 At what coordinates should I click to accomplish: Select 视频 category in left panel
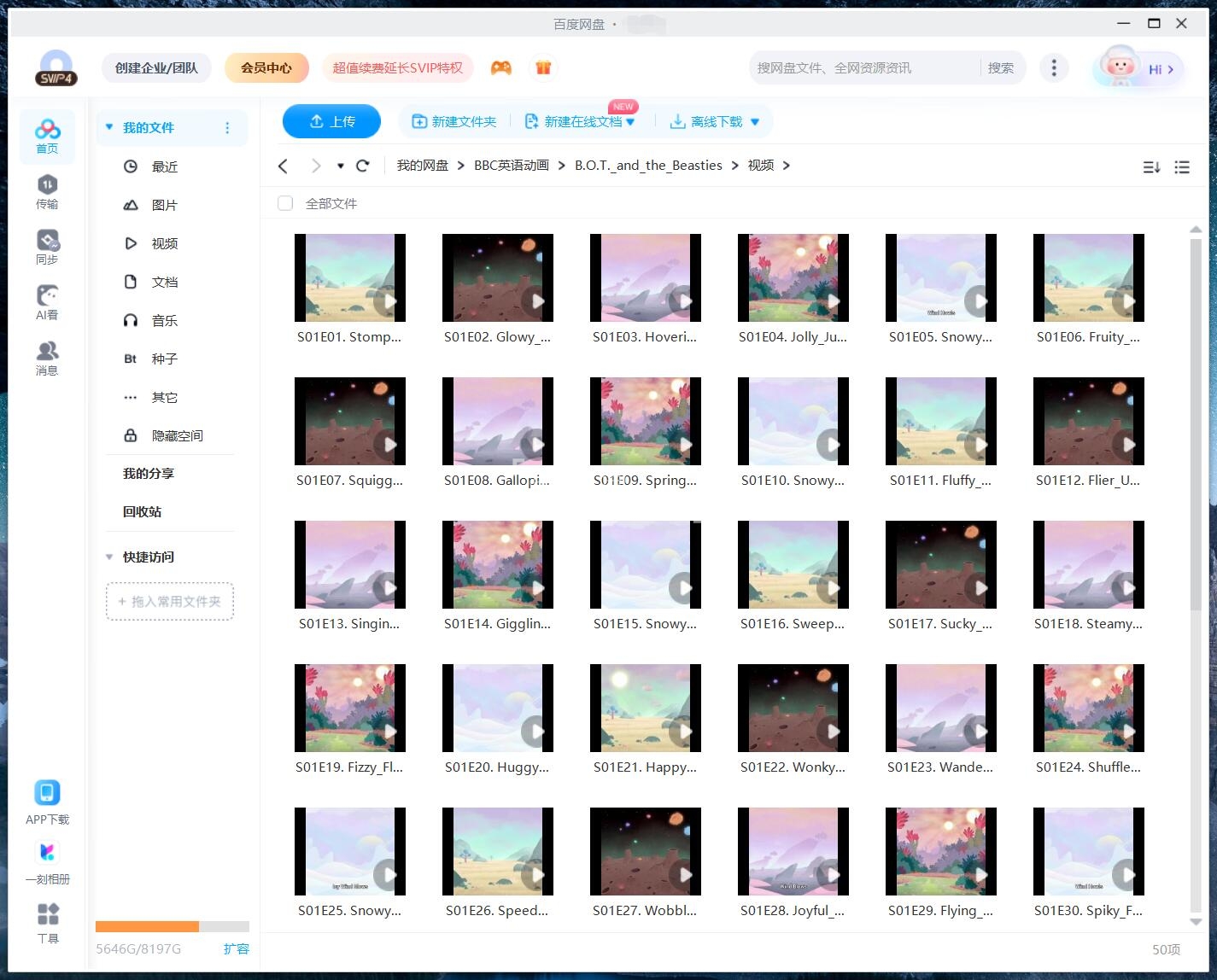click(164, 243)
